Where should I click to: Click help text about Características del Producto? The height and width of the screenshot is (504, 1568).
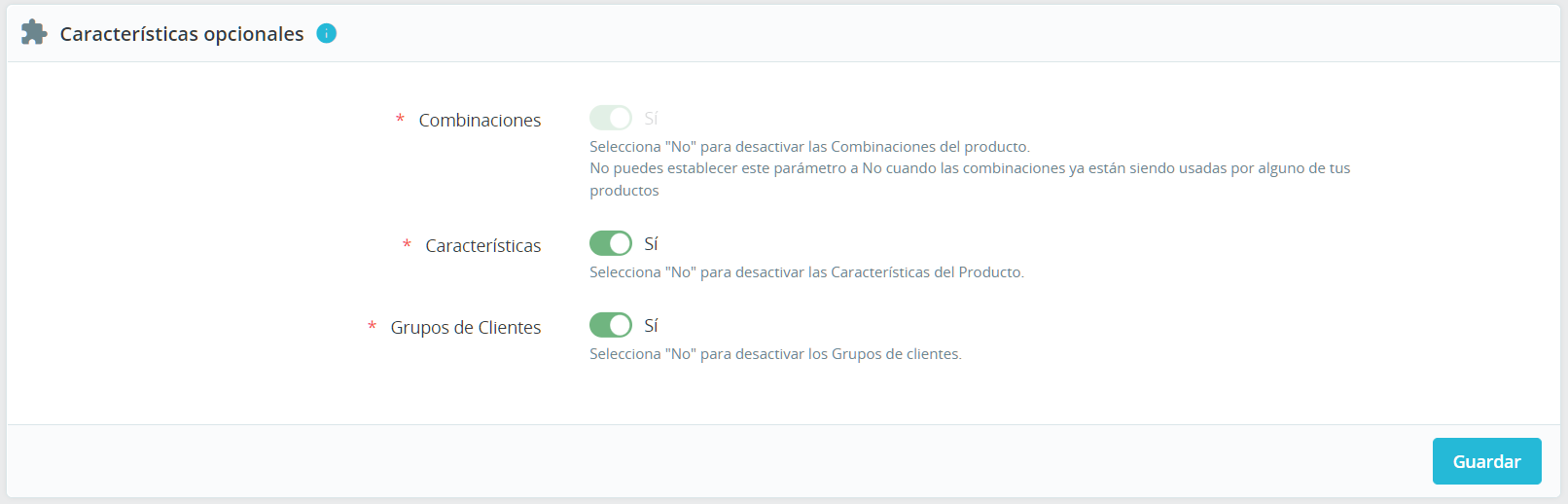tap(806, 272)
